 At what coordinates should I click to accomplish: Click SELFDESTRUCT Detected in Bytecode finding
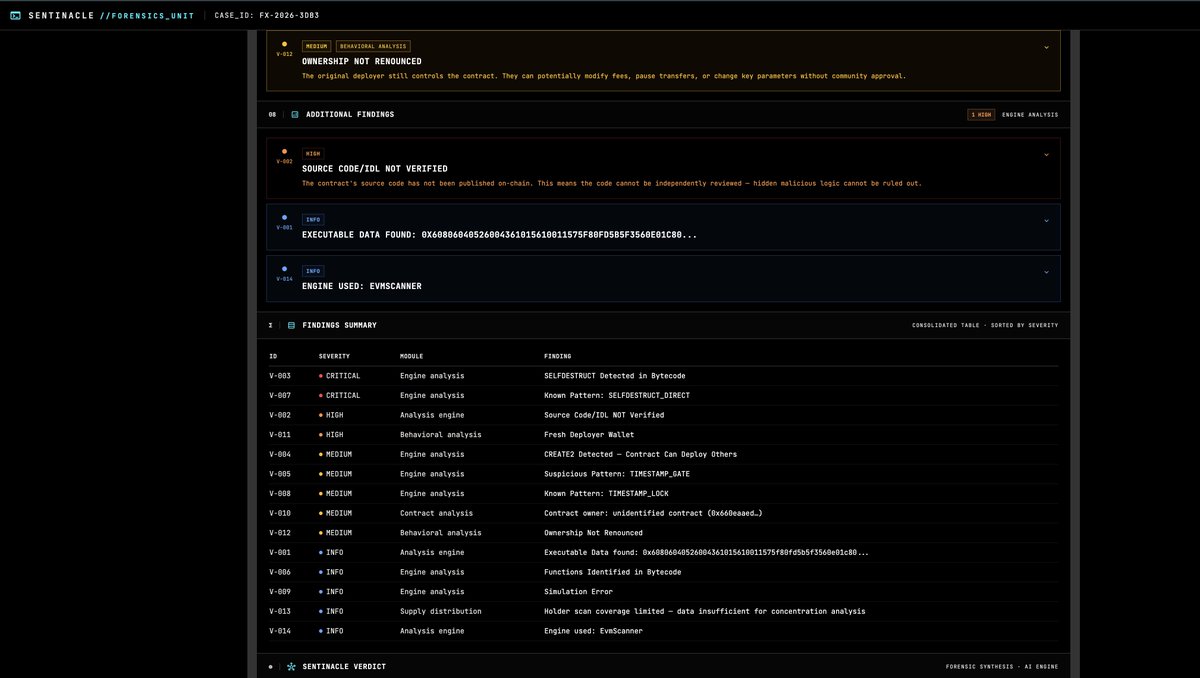point(614,376)
